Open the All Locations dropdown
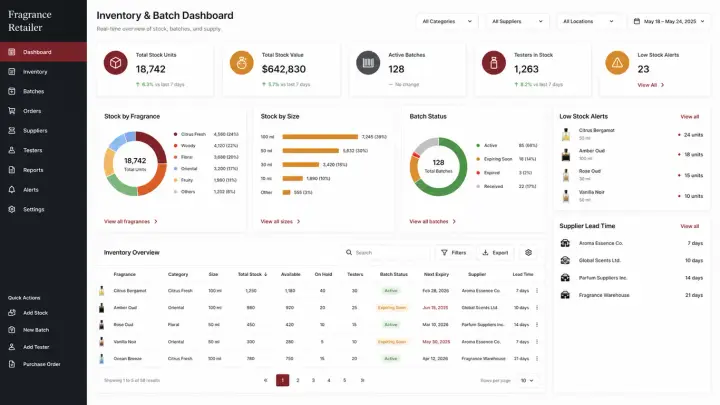The width and height of the screenshot is (720, 405). [588, 22]
